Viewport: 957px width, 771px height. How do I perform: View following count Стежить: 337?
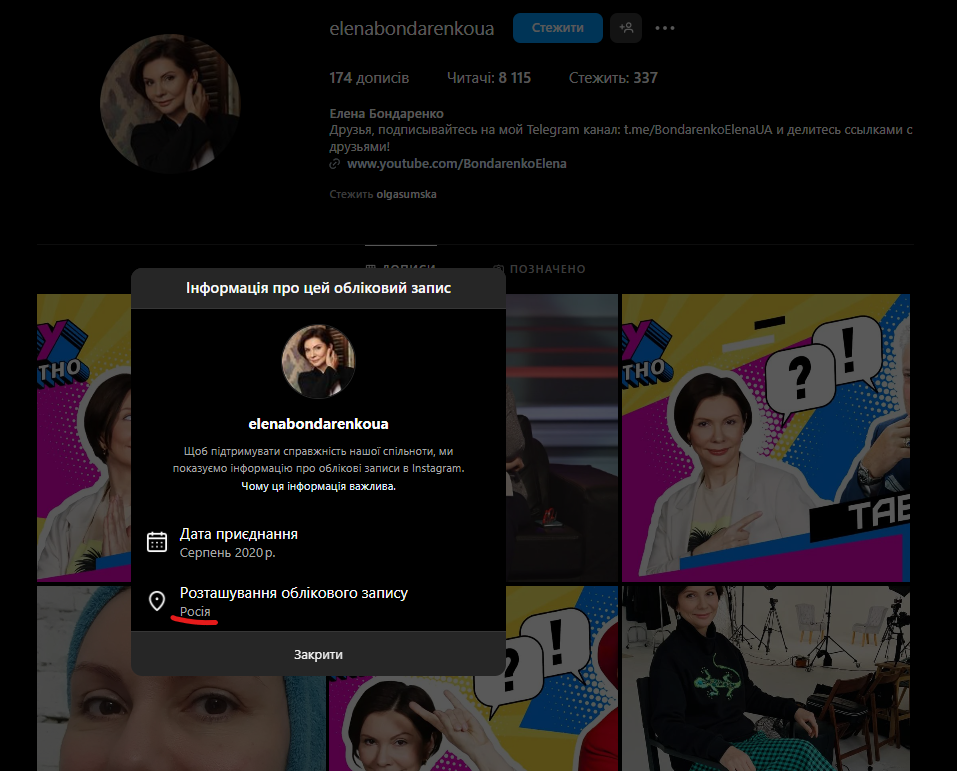click(613, 78)
